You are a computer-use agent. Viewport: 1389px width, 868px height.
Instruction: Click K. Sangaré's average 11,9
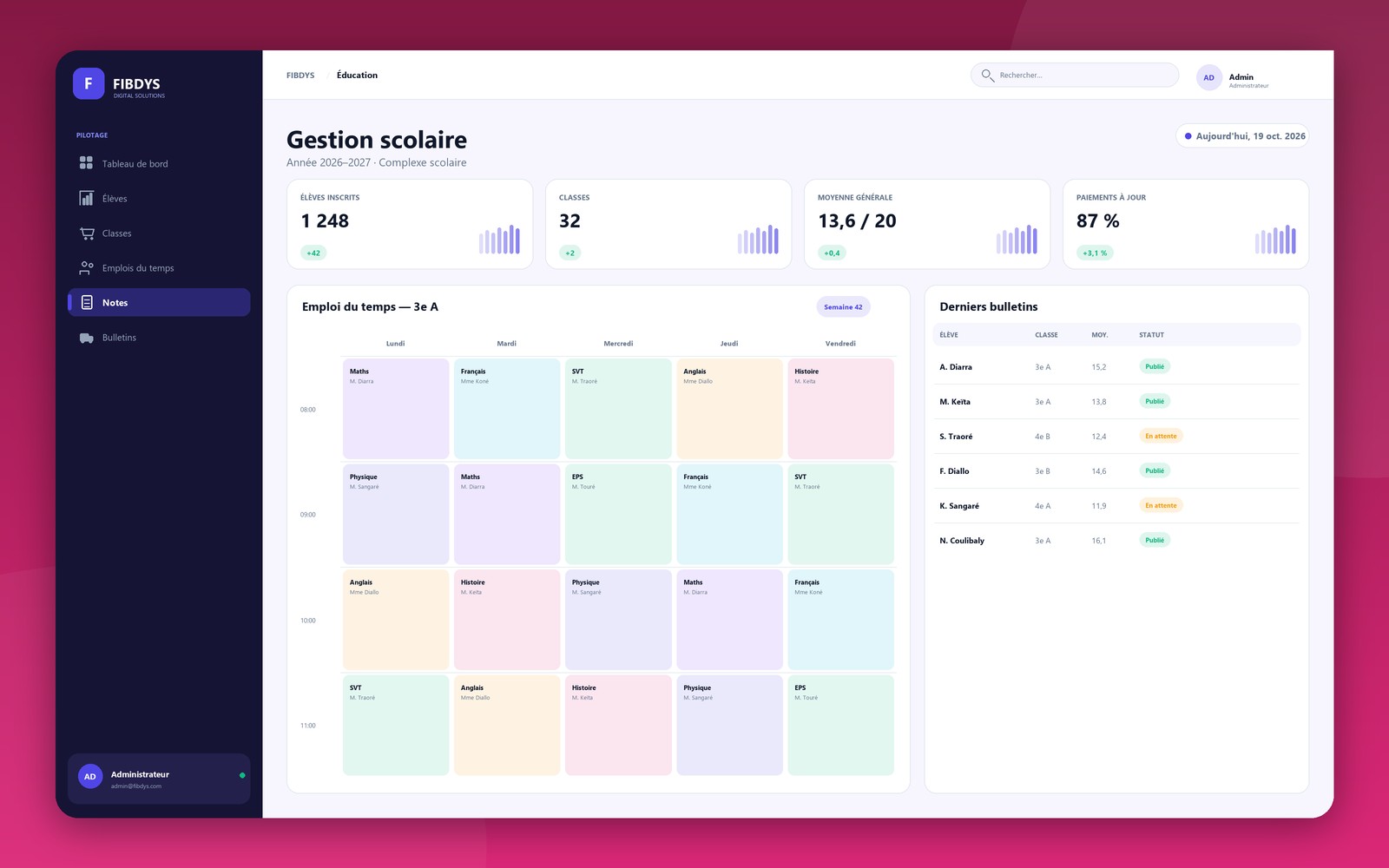[1099, 506]
